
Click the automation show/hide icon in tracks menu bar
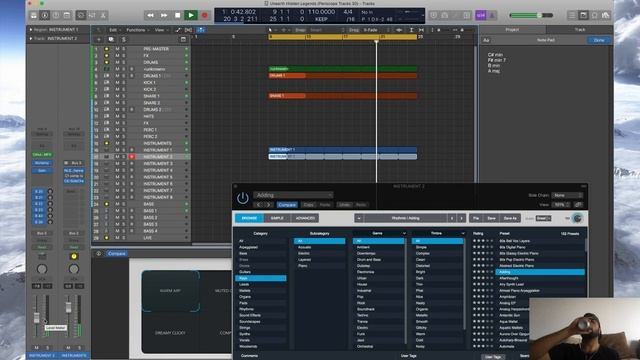point(178,30)
